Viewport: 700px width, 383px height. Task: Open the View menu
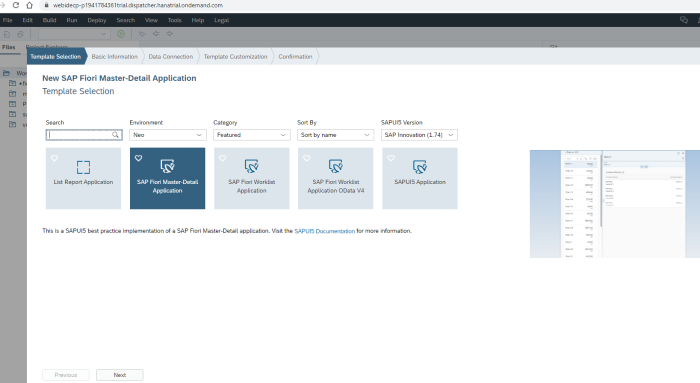coord(151,20)
